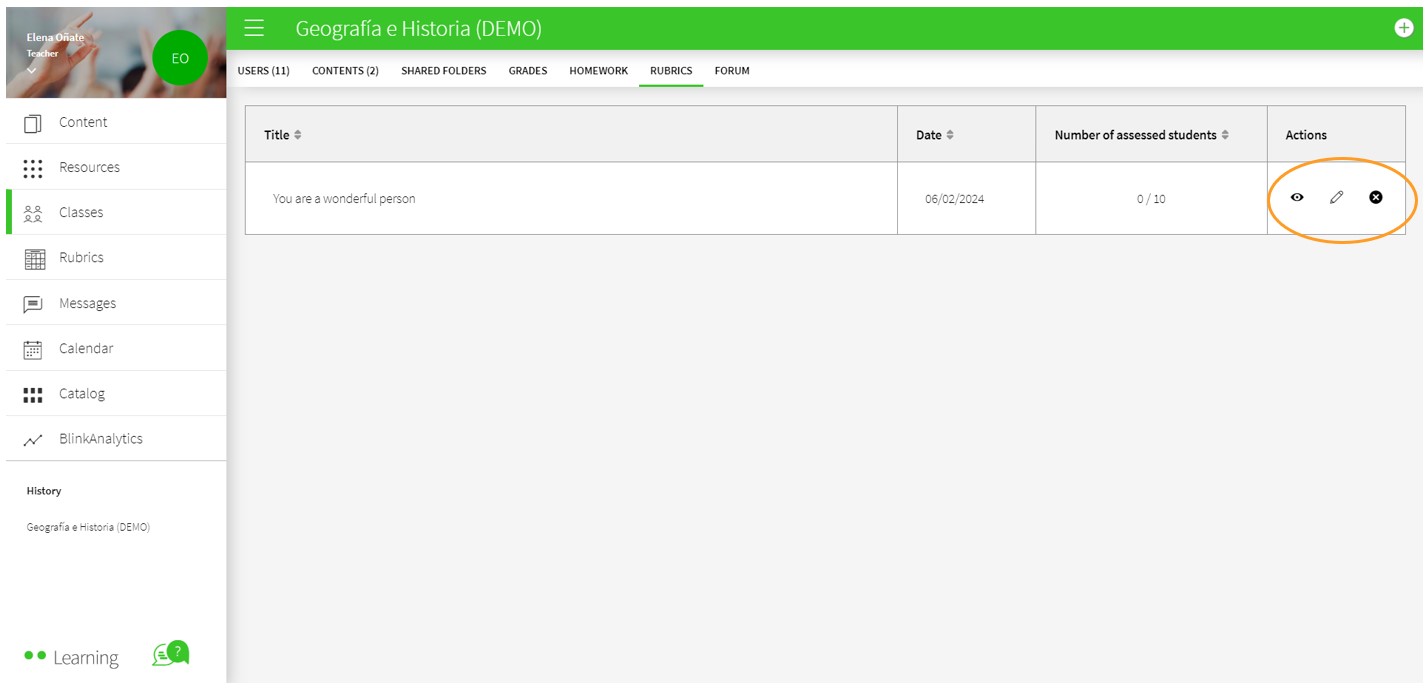Screen dimensions: 1428x690
Task: Click the Content sidebar icon
Action: point(33,123)
